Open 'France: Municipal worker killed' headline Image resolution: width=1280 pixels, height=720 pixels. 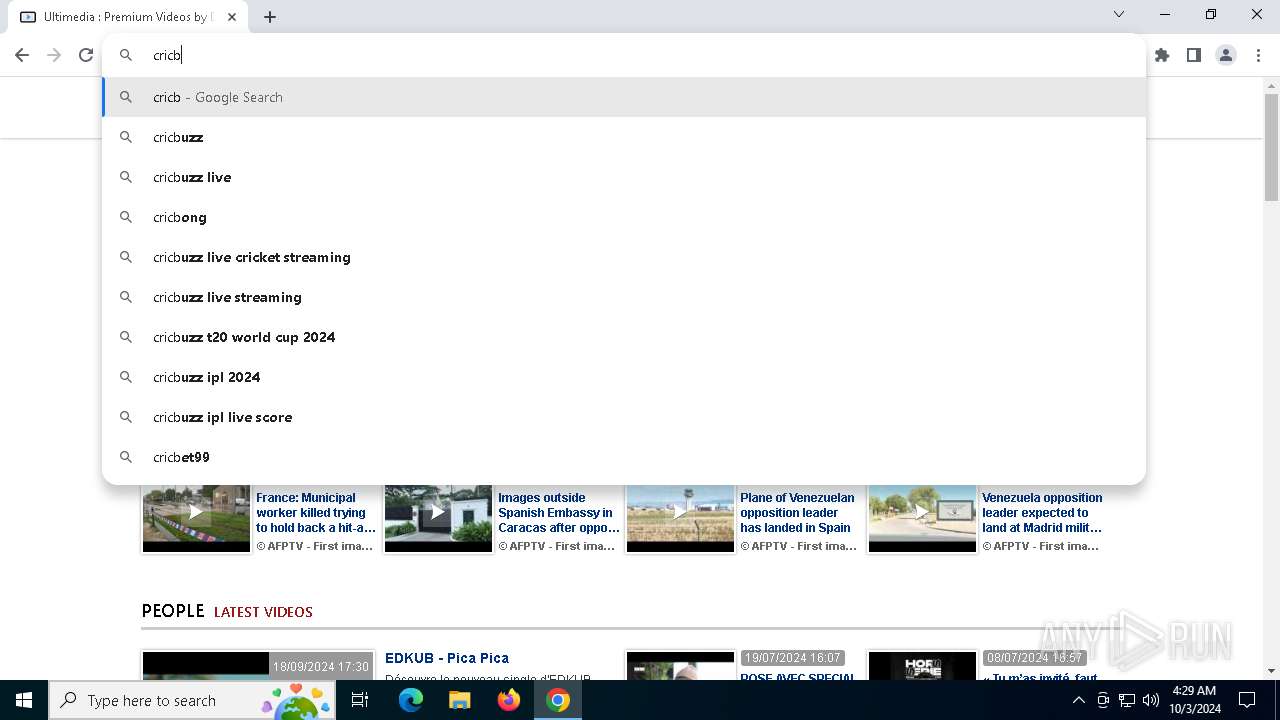(316, 513)
